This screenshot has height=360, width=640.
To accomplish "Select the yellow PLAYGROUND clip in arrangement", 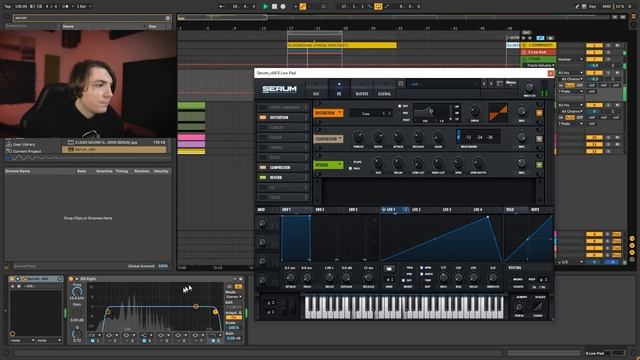I will point(342,45).
